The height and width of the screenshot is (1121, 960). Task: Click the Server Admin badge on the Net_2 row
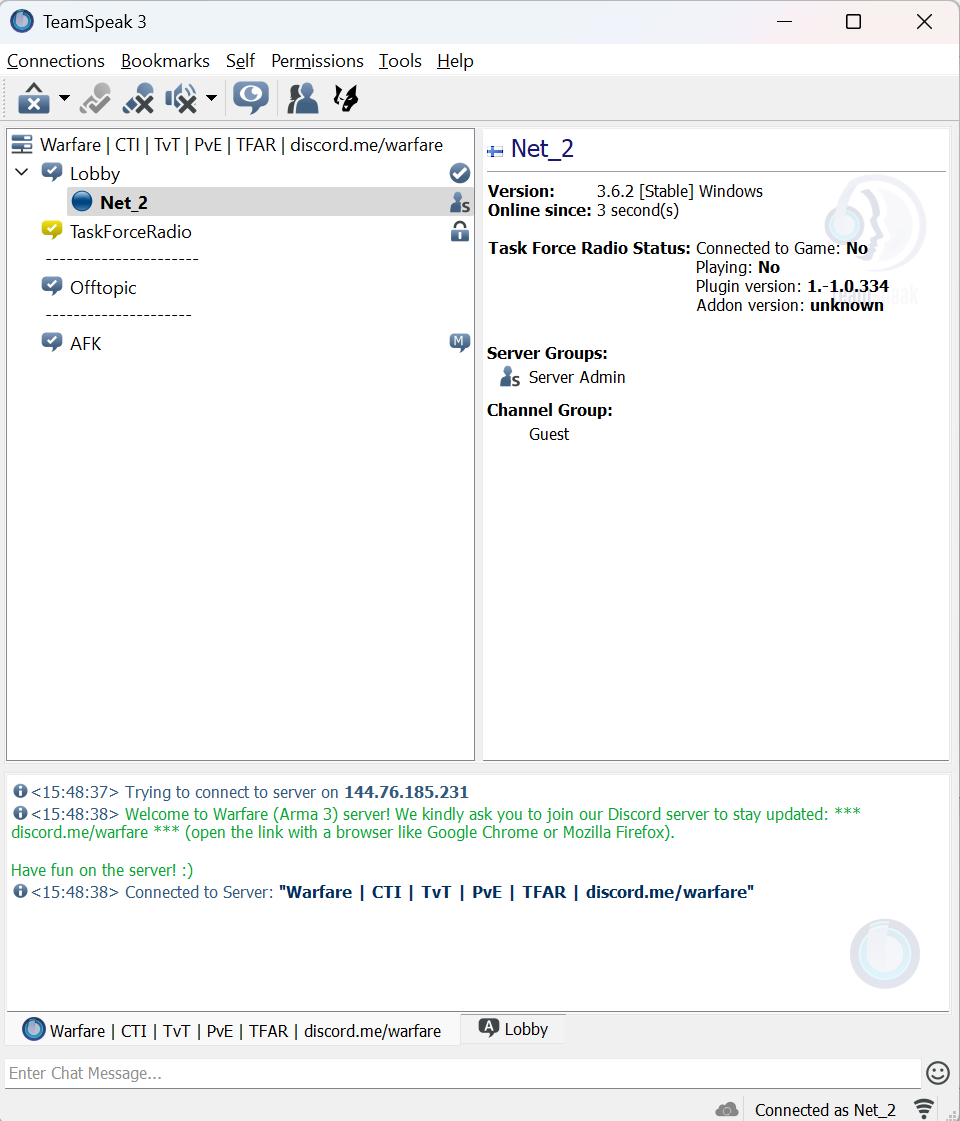460,202
